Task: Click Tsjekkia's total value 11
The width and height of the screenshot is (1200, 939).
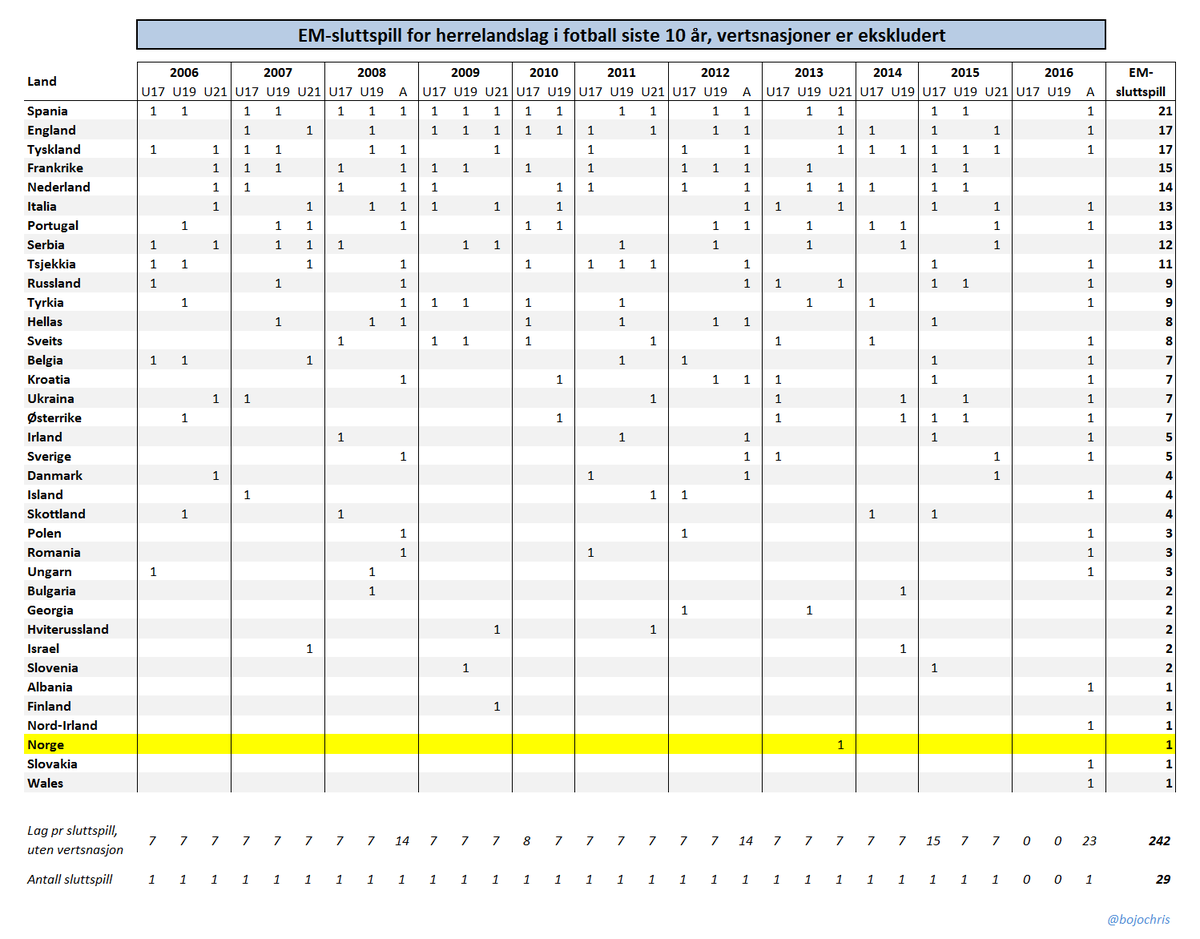Action: [x=1164, y=264]
